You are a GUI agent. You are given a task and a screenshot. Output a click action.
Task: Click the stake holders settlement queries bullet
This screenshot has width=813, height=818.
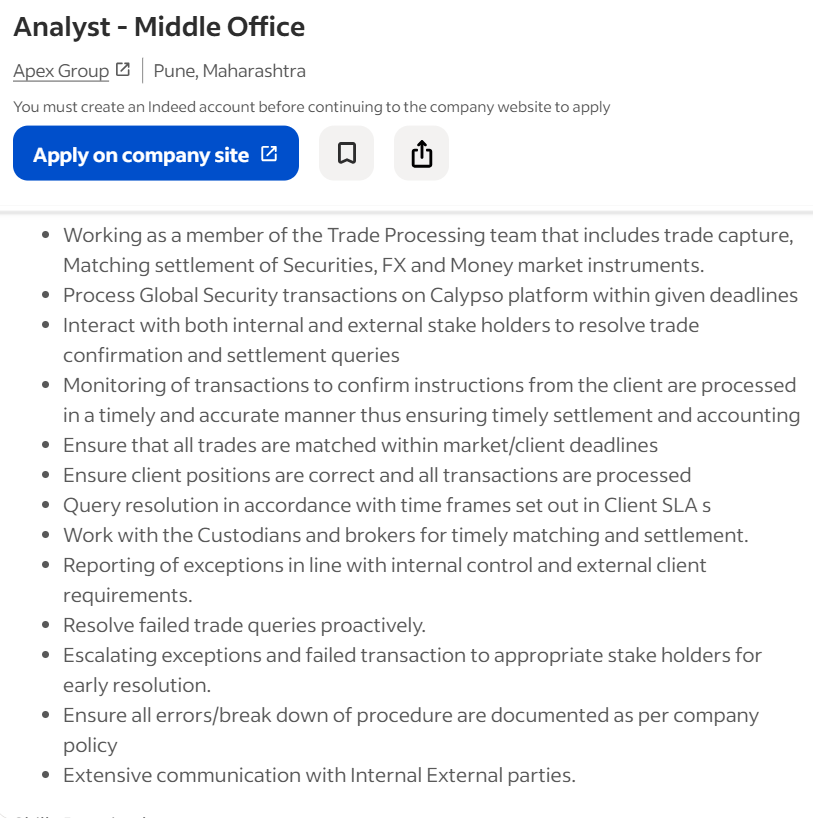[x=380, y=340]
